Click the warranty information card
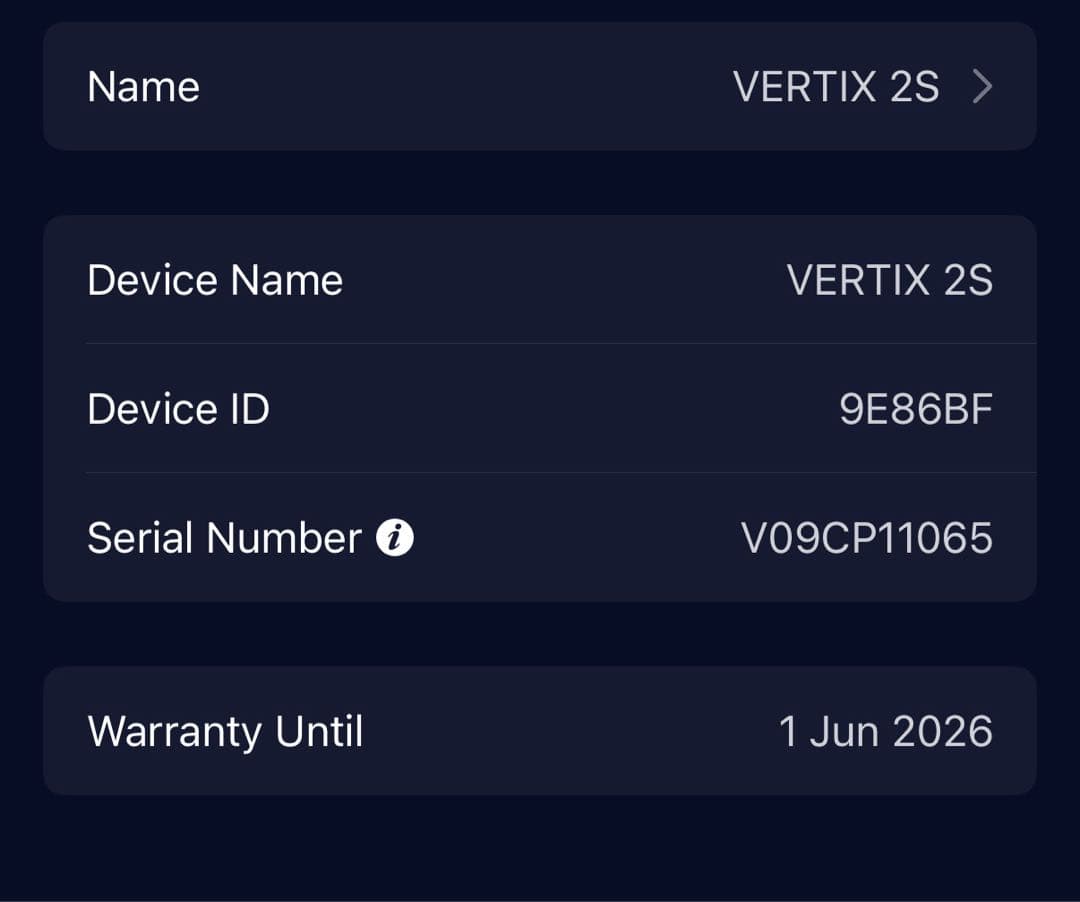 [540, 731]
